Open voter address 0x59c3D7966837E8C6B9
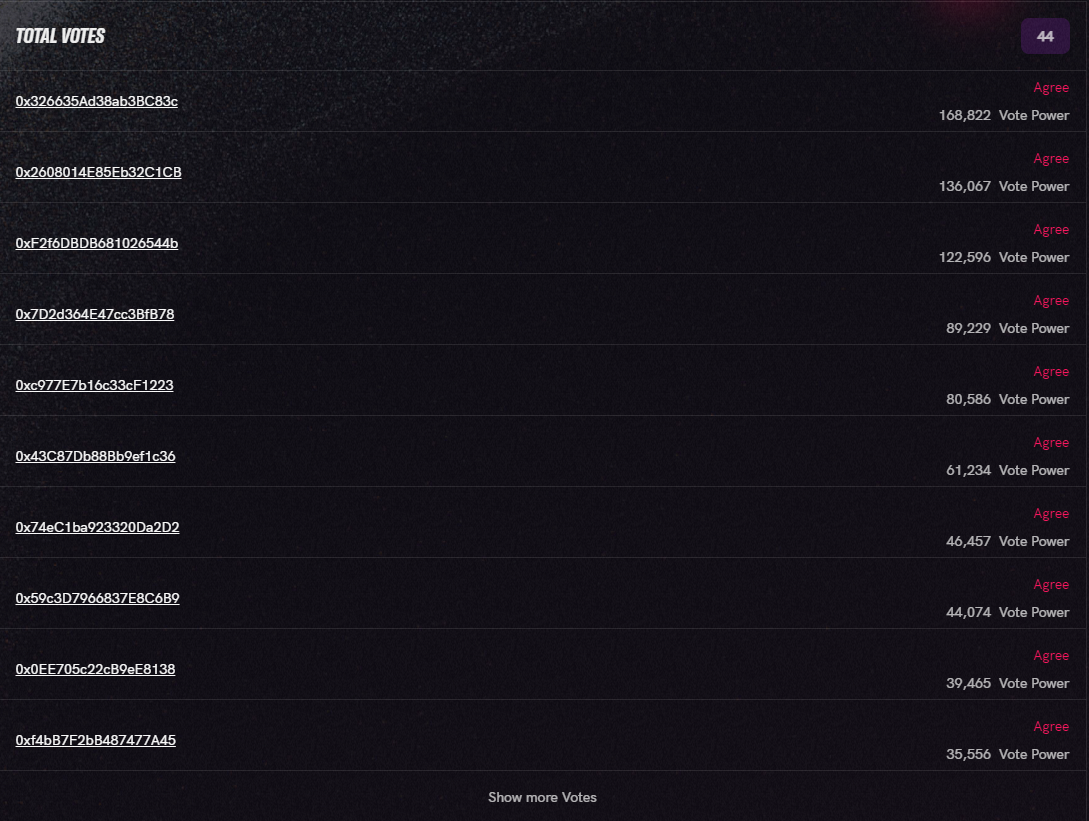Screen dimensions: 1089x821 97,598
